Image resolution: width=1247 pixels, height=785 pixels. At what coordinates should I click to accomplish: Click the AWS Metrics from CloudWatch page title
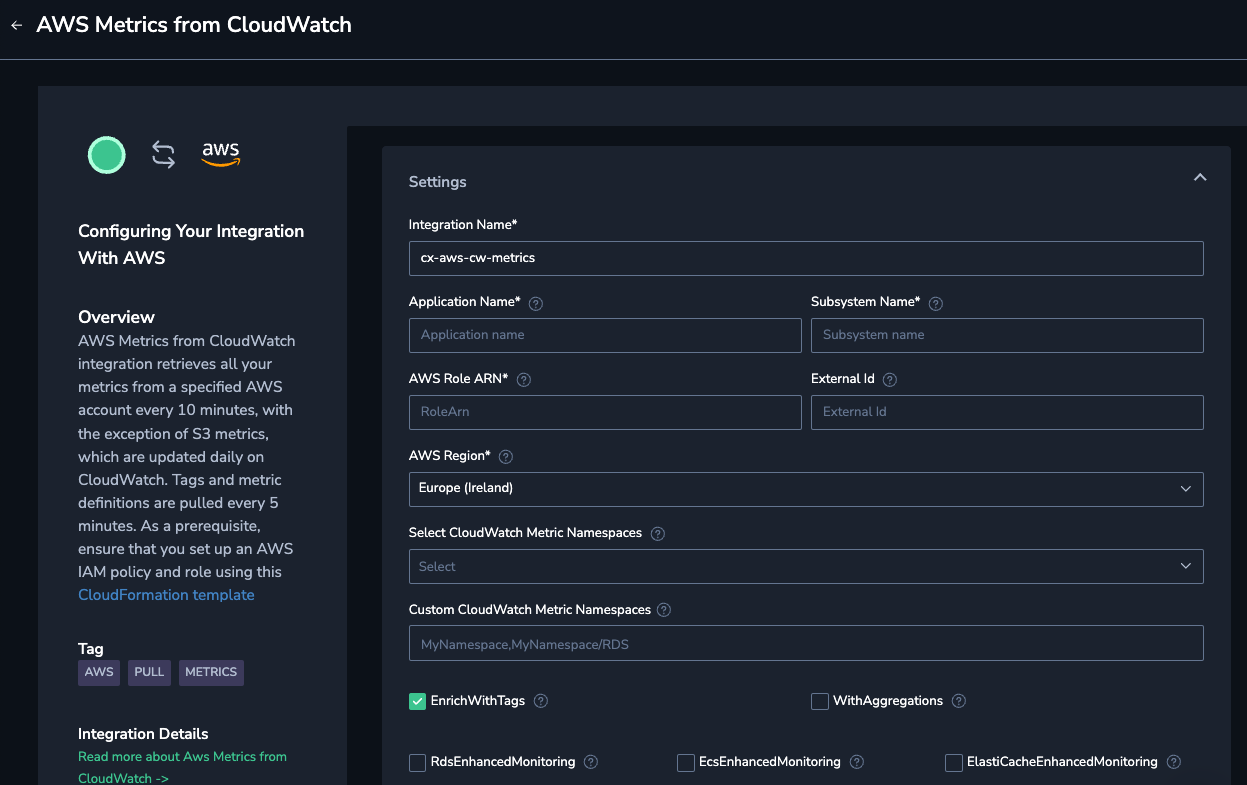point(194,25)
